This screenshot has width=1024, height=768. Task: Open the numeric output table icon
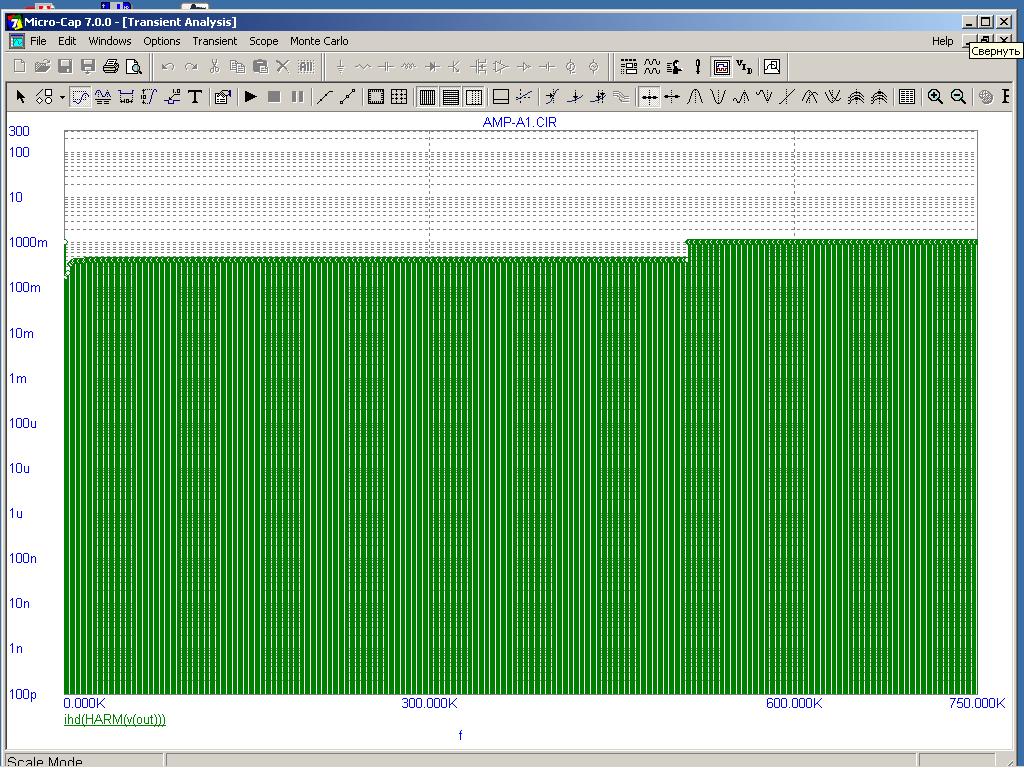point(906,97)
